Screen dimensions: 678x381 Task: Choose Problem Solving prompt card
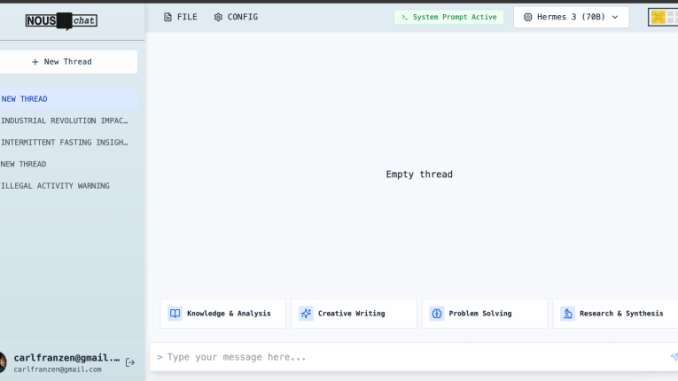[485, 314]
